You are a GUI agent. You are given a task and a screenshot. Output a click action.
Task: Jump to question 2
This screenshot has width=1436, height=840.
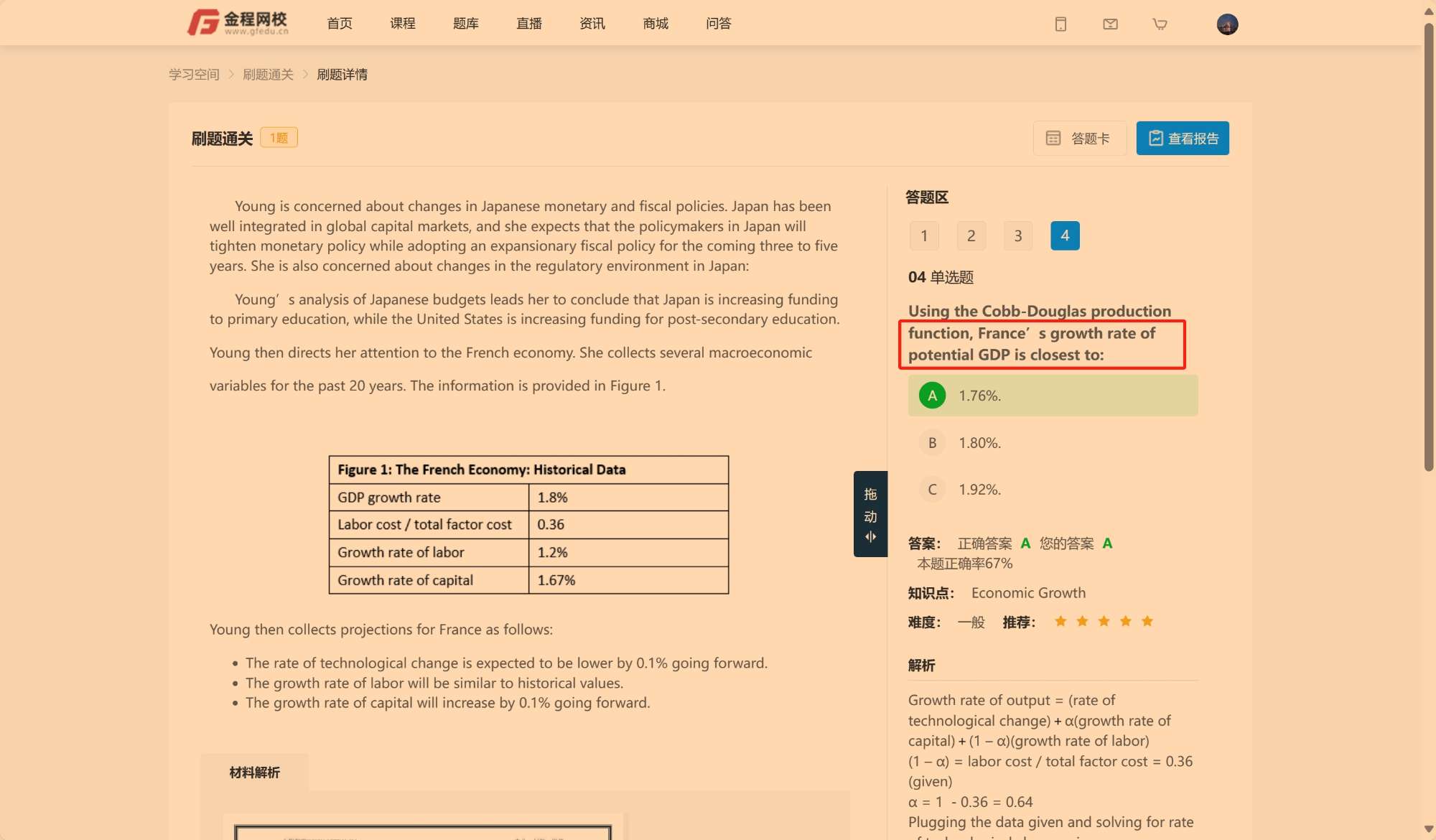(971, 235)
